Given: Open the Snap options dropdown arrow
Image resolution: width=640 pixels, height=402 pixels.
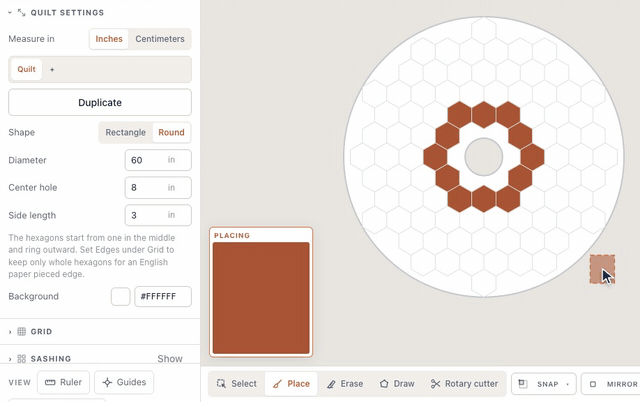Looking at the screenshot, I should click(x=567, y=384).
